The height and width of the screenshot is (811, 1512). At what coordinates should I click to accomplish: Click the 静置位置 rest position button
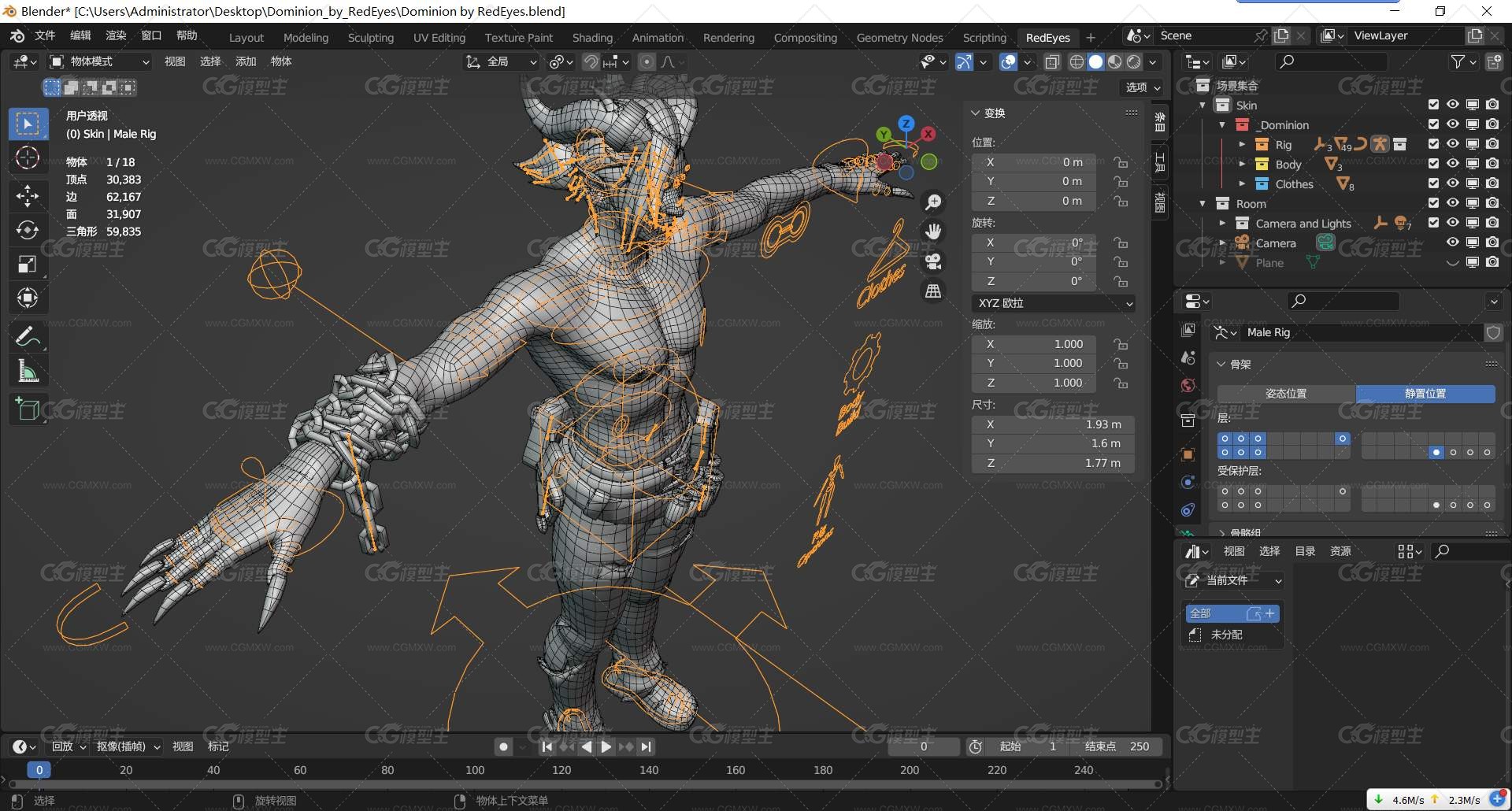(1425, 394)
